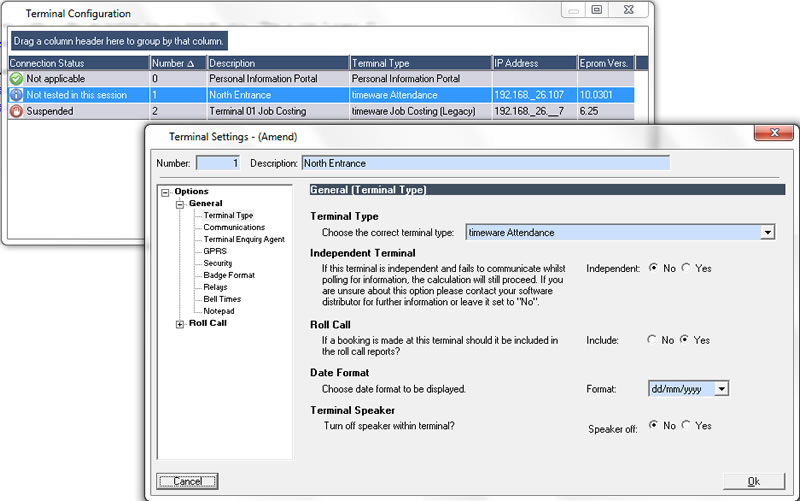800x501 pixels.
Task: Click the red Suspended status icon
Action: [x=16, y=112]
